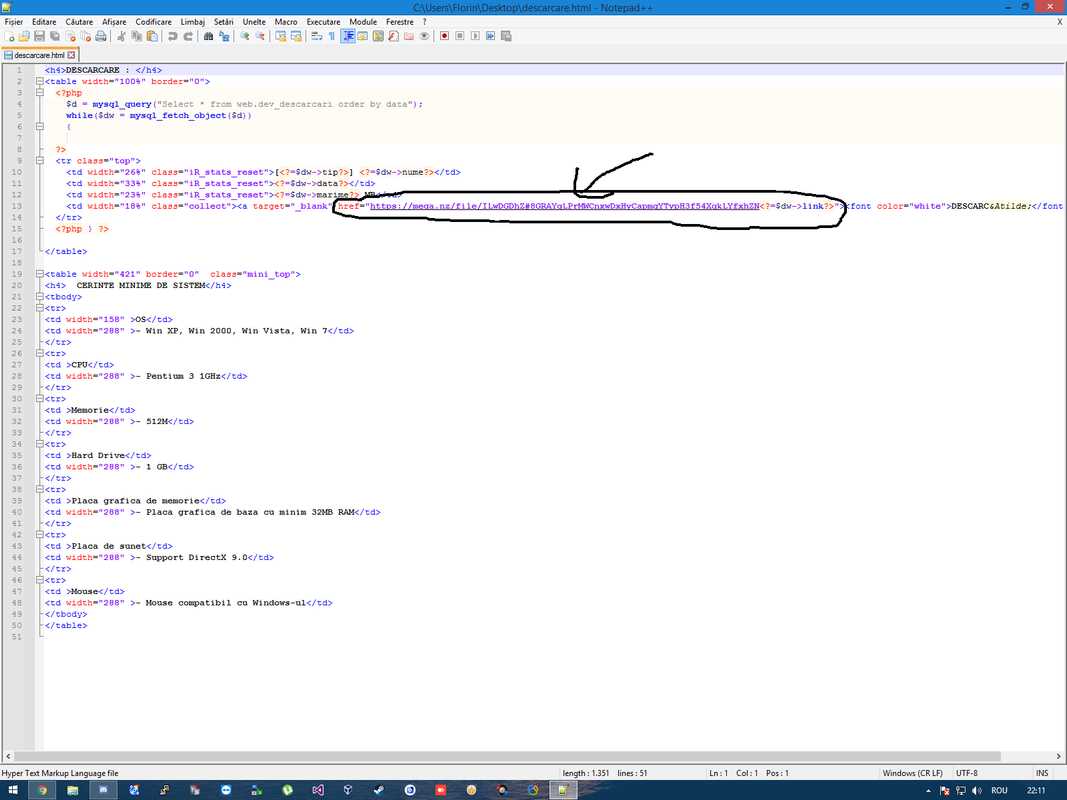Screen dimensions: 1067x800
Task: Open the Windows Start menu
Action: (x=13, y=790)
